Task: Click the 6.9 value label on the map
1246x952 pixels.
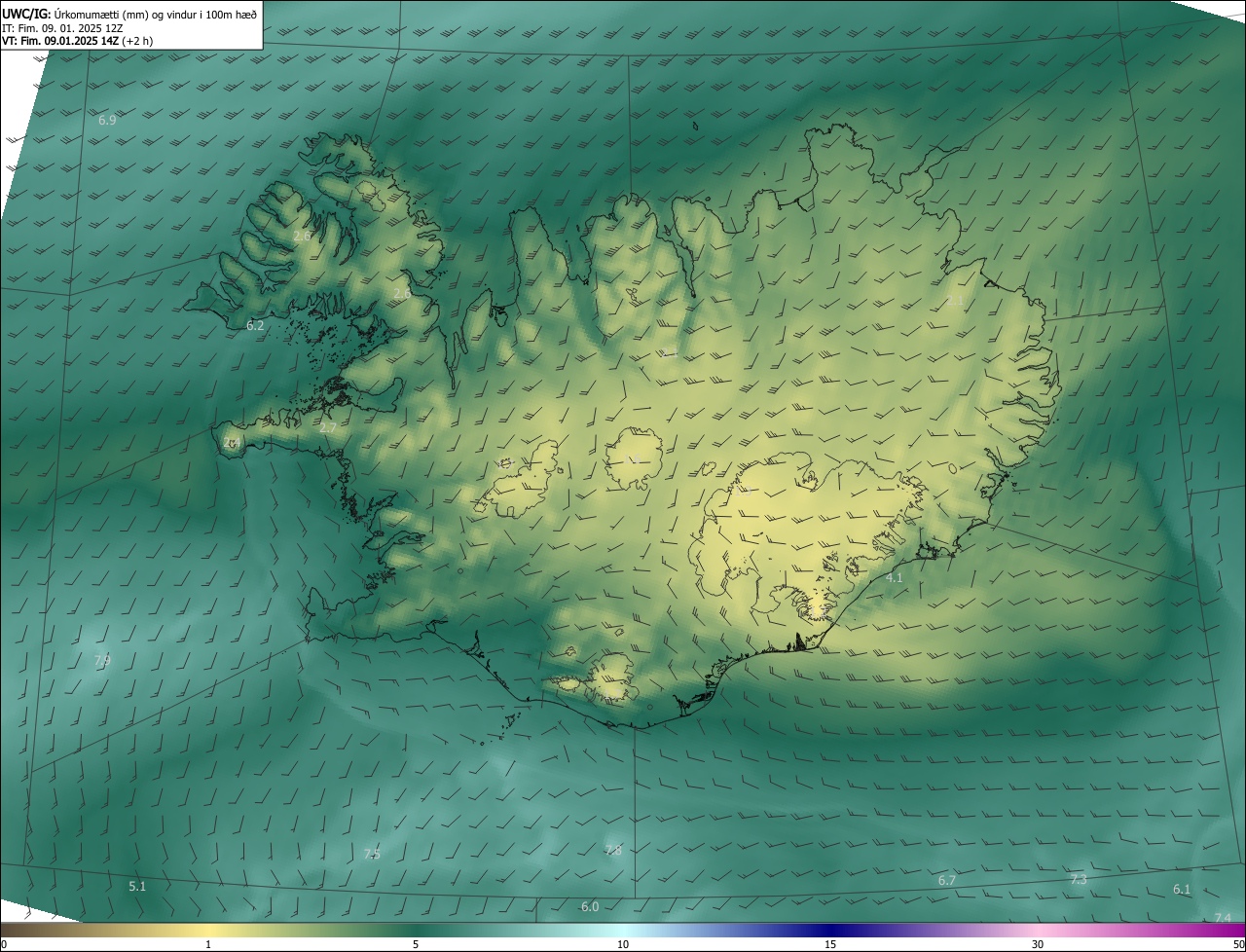Action: (107, 120)
